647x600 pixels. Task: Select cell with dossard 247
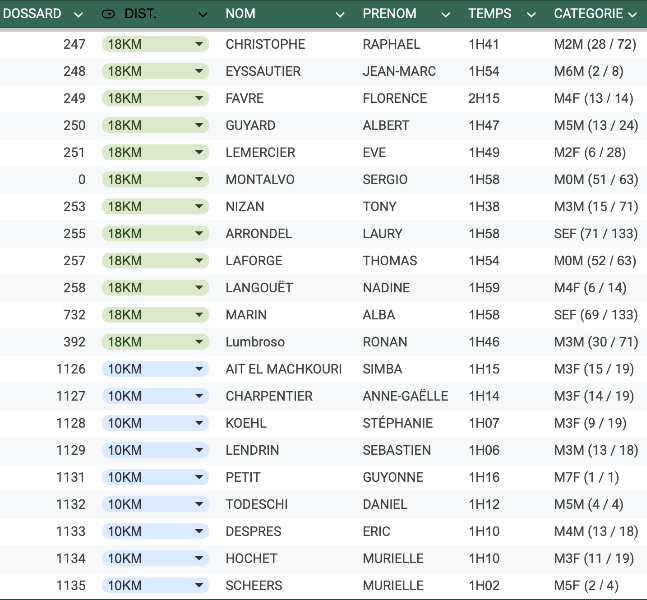pyautogui.click(x=74, y=44)
